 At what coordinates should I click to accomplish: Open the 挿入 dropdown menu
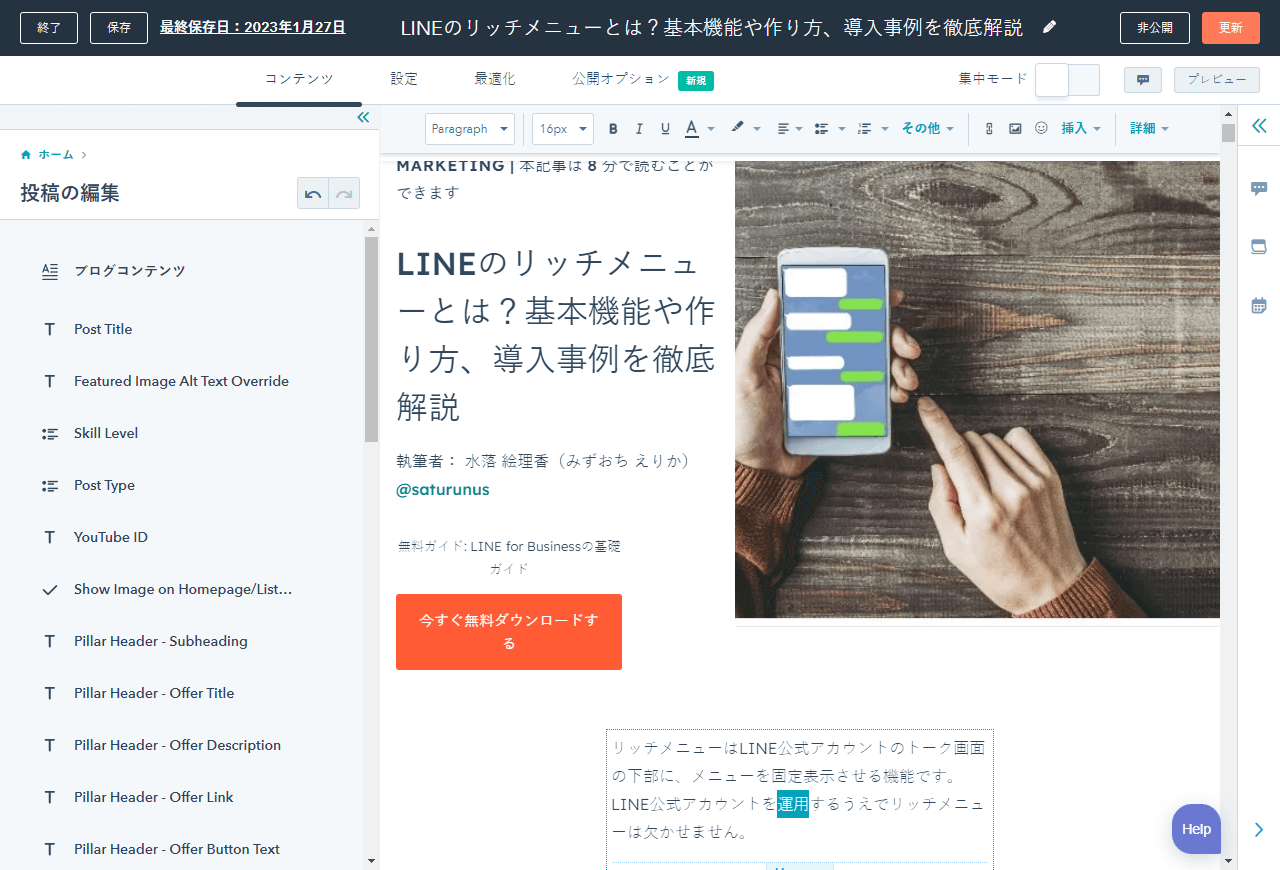click(1081, 128)
